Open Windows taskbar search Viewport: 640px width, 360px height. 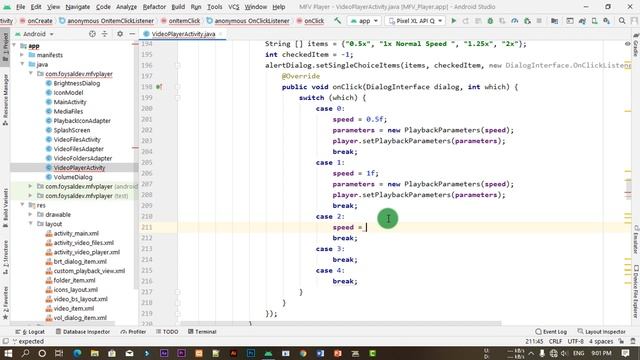[25, 353]
